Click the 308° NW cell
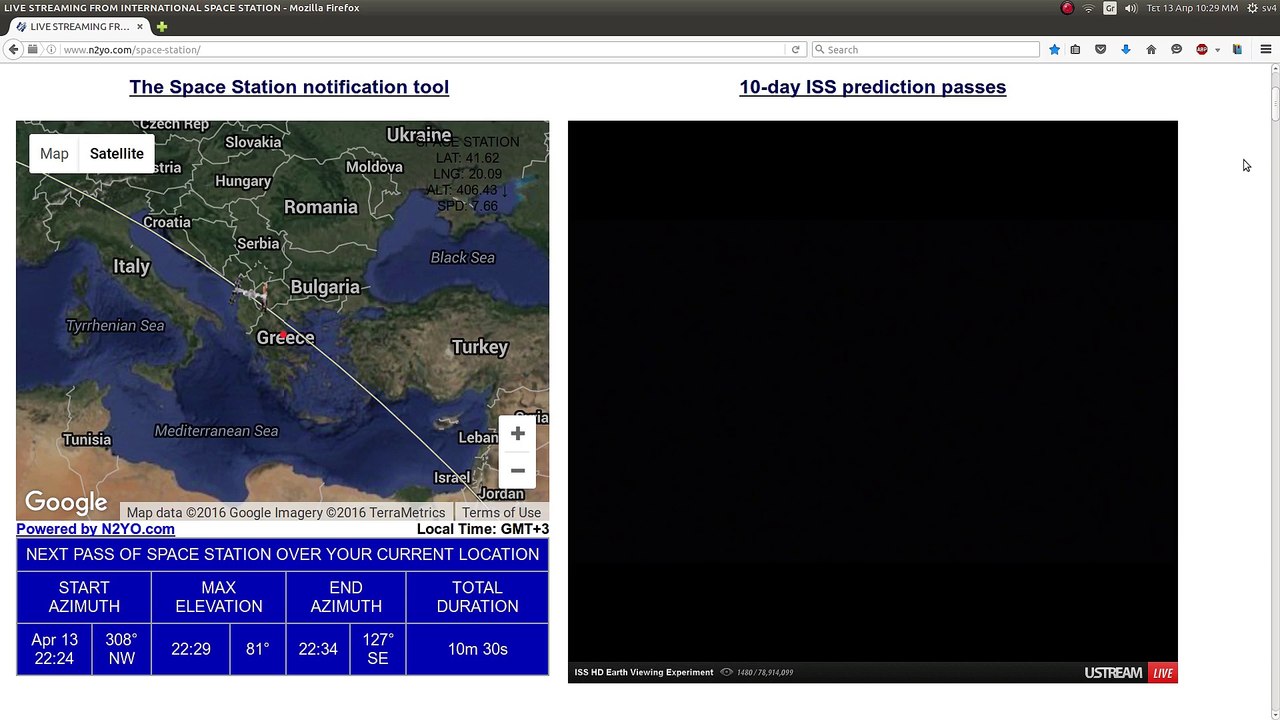This screenshot has height=720, width=1280. pos(121,649)
